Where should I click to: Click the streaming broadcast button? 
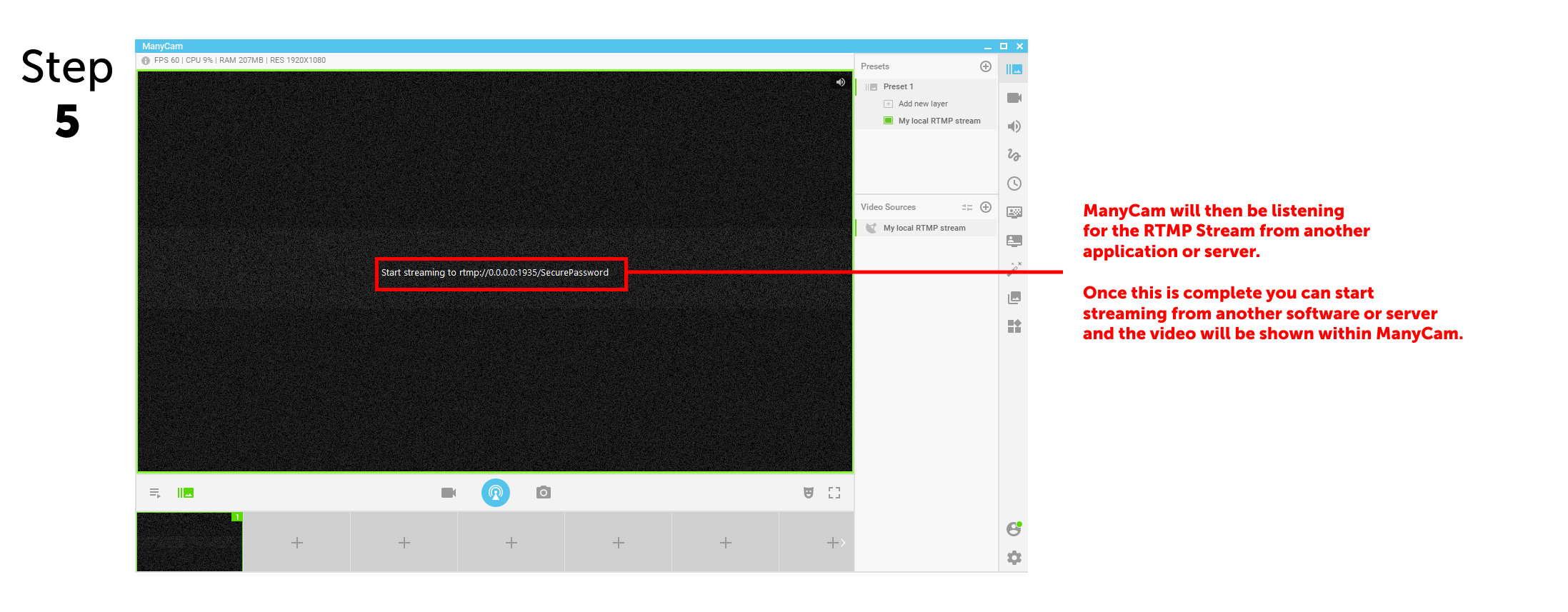pos(495,493)
